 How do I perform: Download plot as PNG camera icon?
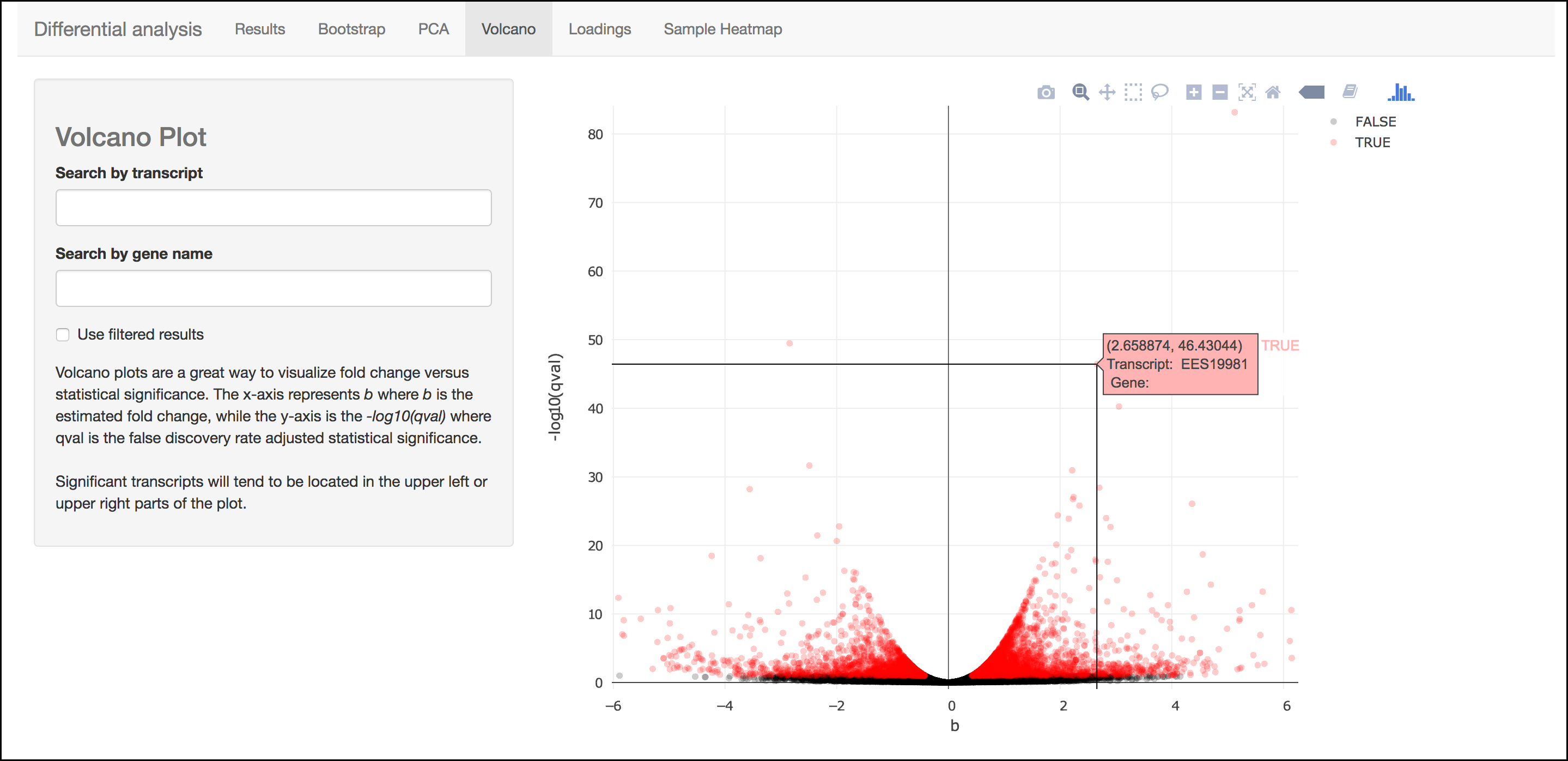coord(1046,93)
